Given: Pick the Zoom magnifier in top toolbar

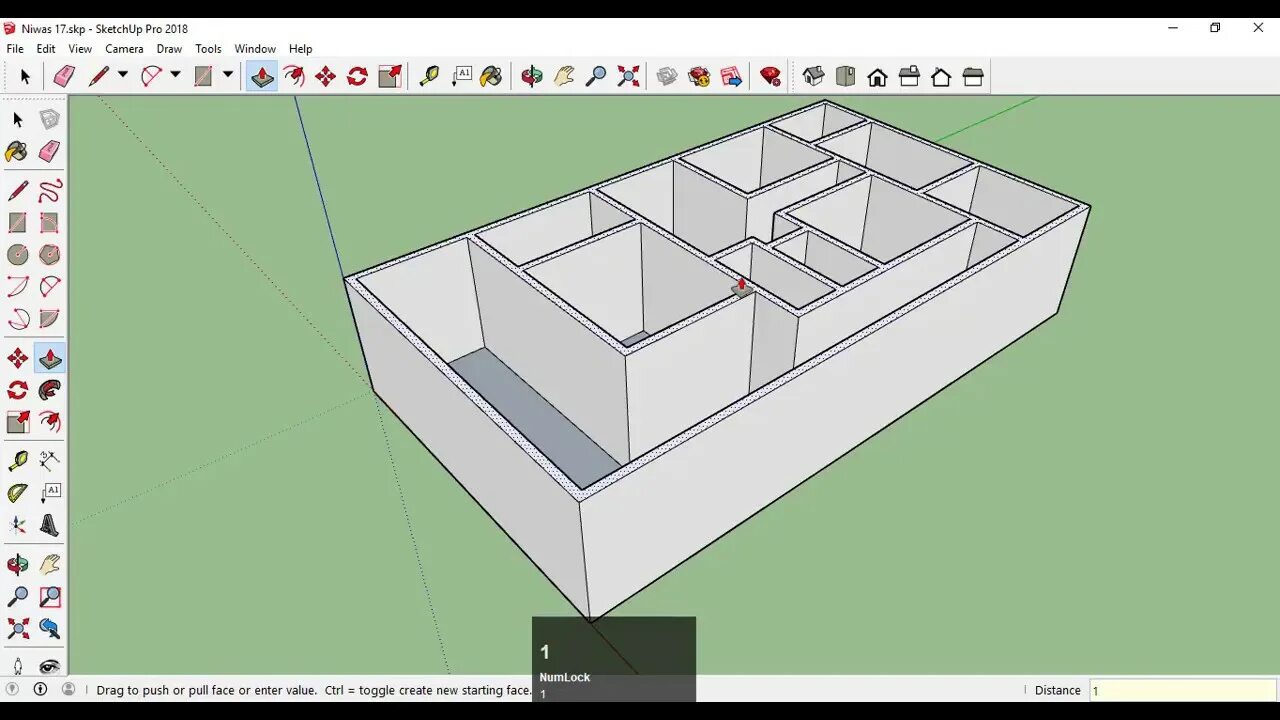Looking at the screenshot, I should [596, 77].
